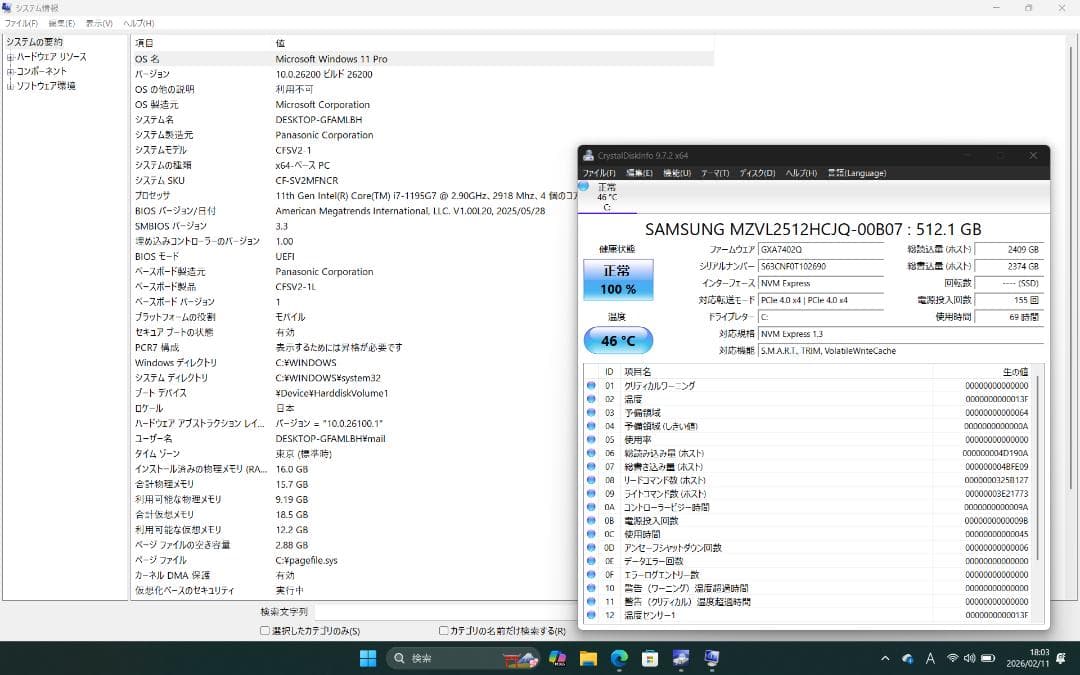
Task: Open the 表示(V) menu in System Information
Action: click(99, 23)
